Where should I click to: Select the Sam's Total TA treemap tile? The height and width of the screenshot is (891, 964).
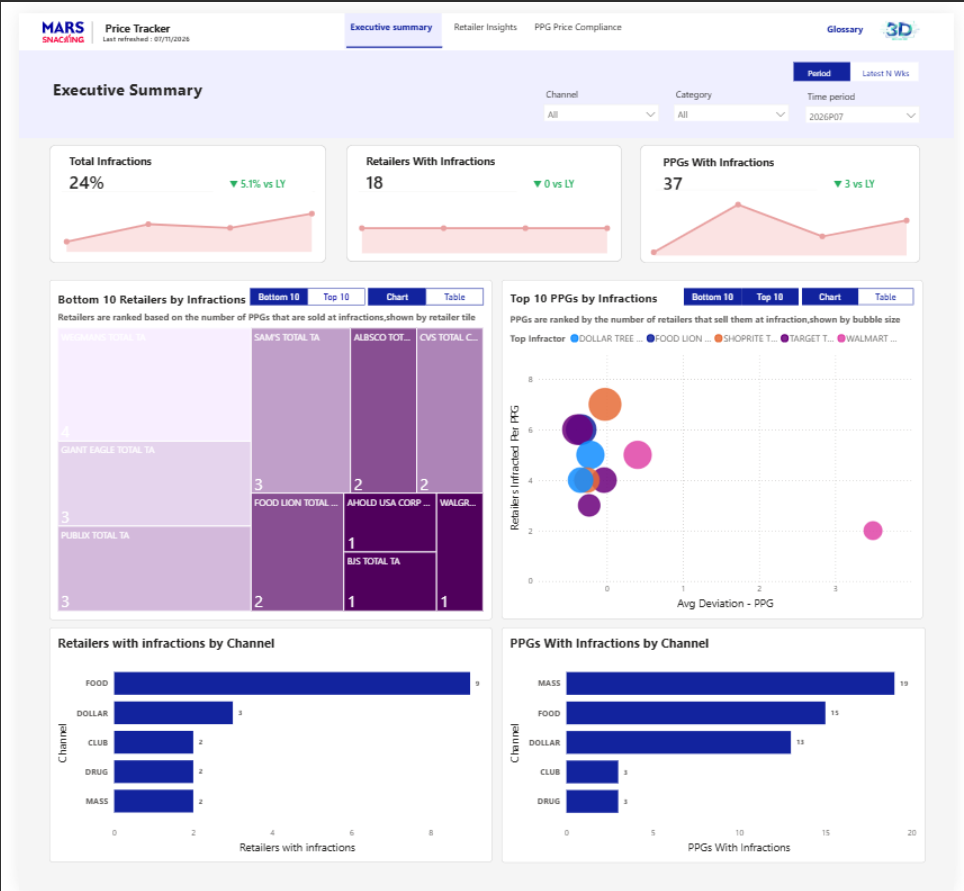[x=301, y=410]
